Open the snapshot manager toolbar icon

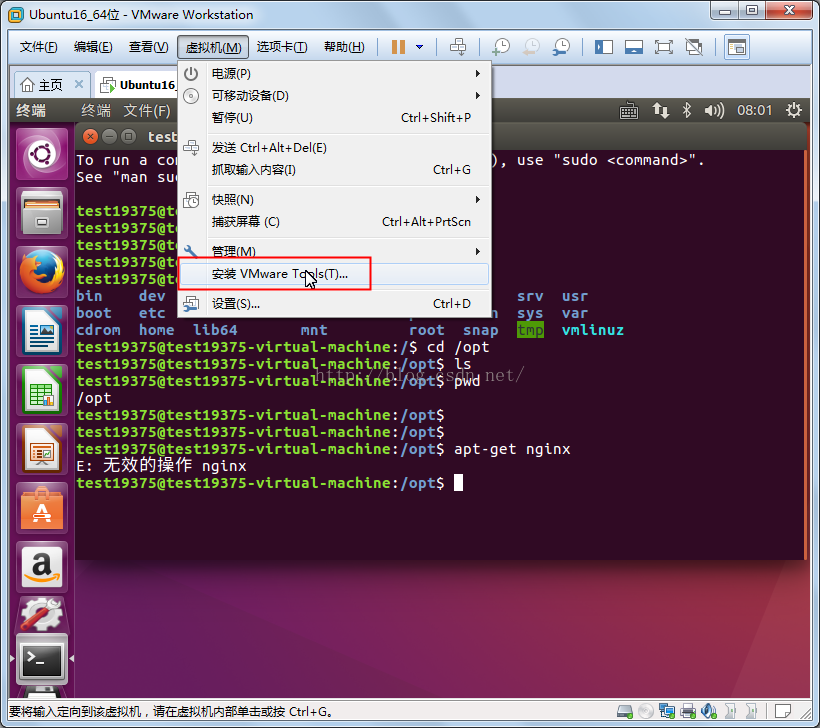click(561, 47)
